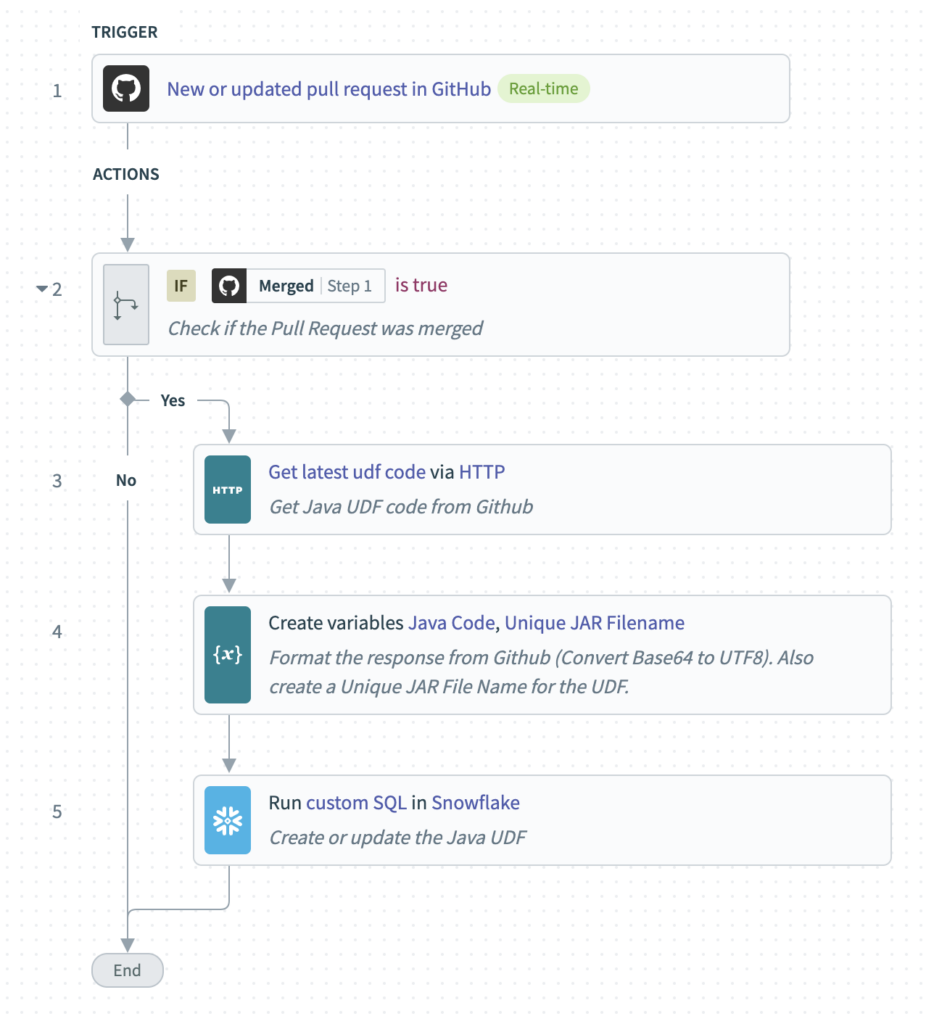Click the GitHub trigger icon in step 1
The width and height of the screenshot is (934, 1024).
tap(125, 89)
